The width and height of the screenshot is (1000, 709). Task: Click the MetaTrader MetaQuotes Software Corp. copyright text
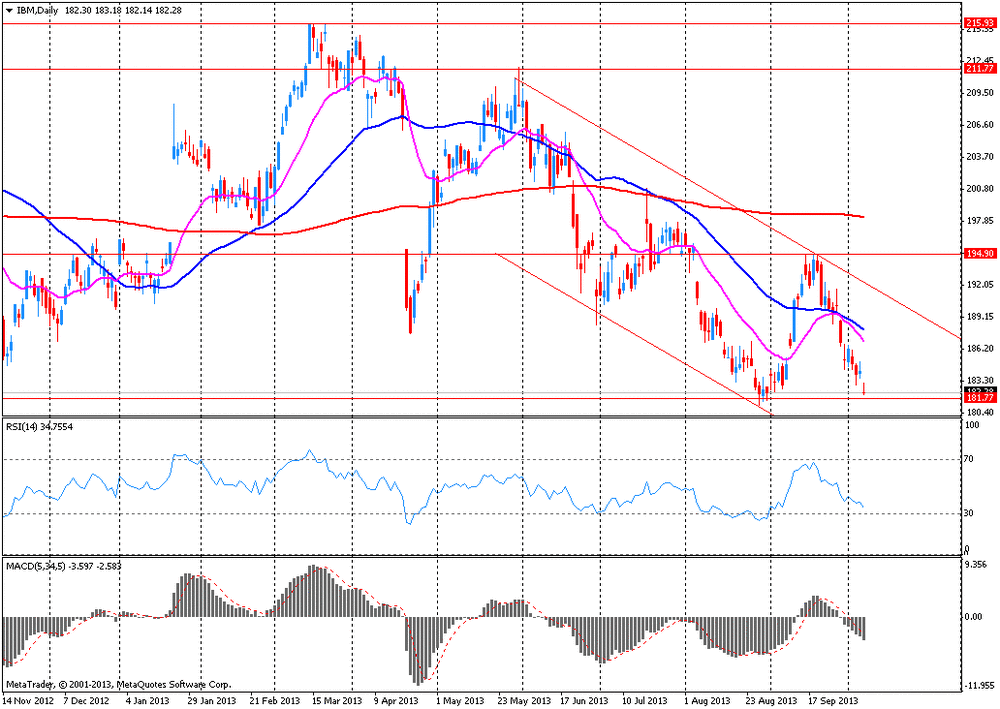click(117, 685)
